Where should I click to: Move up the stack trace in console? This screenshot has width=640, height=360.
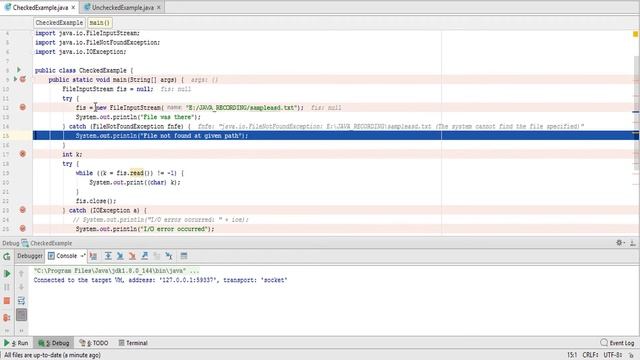(x=21, y=273)
